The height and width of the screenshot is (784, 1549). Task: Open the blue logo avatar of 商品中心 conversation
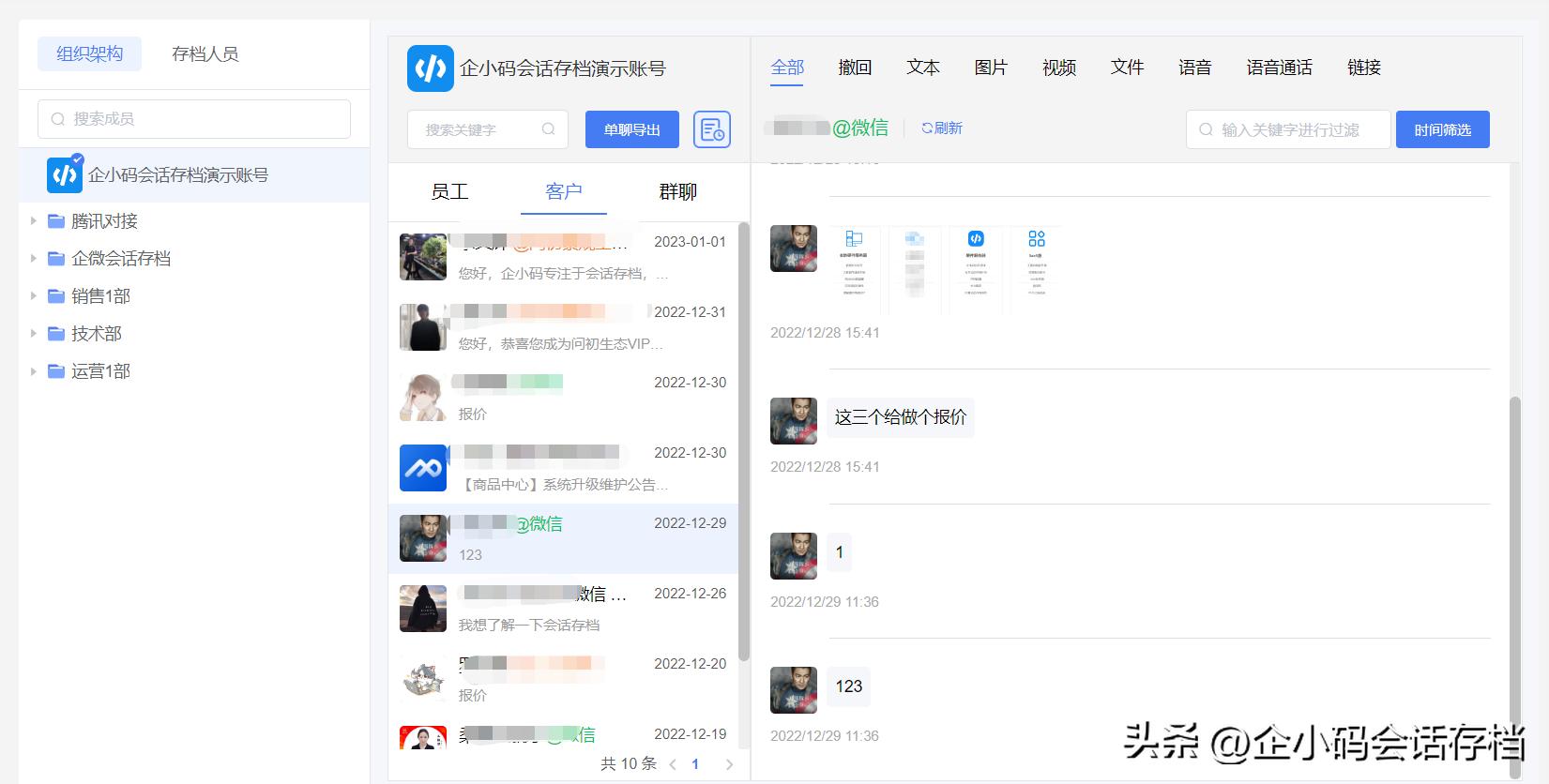(423, 468)
